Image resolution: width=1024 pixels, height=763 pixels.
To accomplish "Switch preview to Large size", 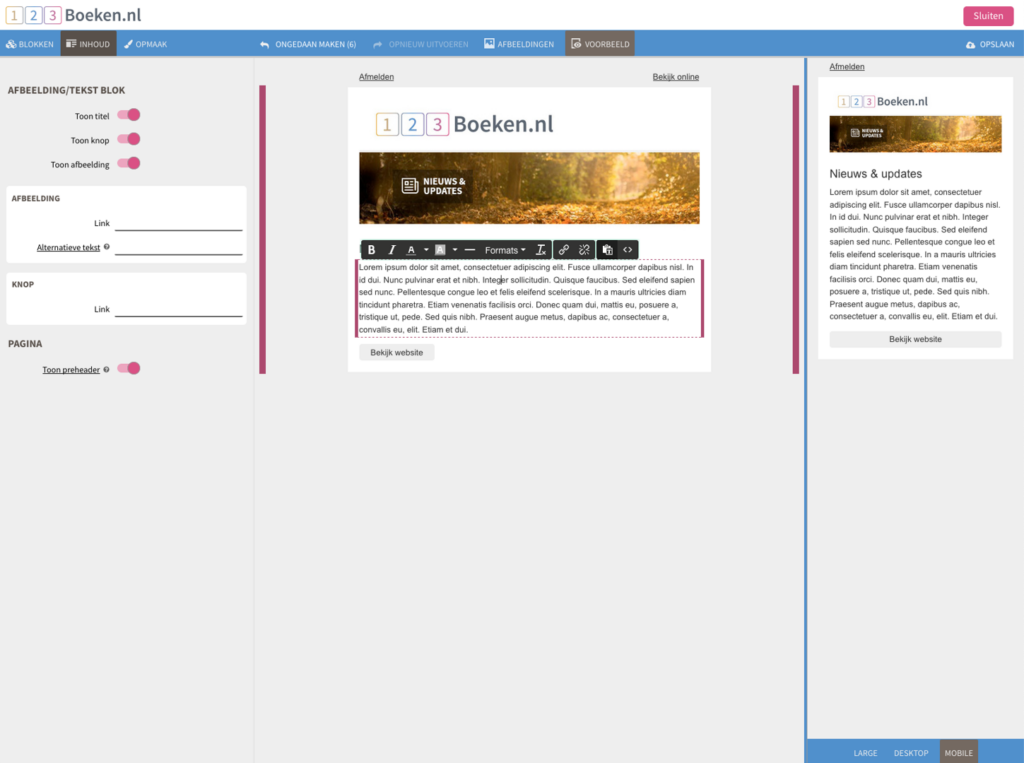I will coord(865,753).
